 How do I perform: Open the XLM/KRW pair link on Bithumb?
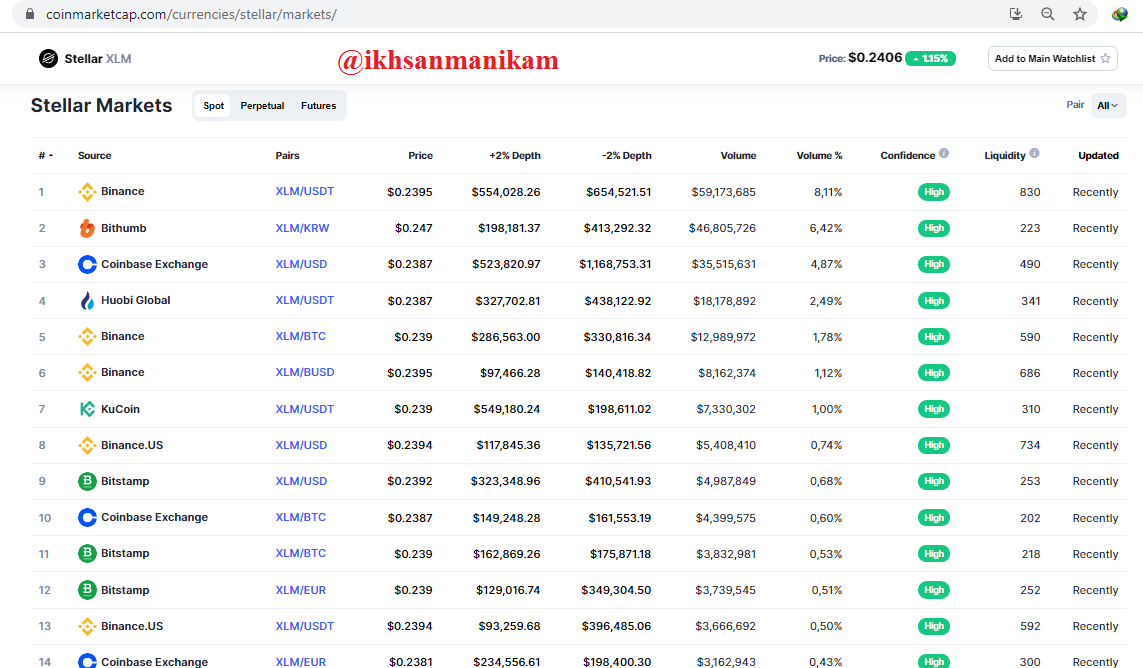(x=303, y=228)
